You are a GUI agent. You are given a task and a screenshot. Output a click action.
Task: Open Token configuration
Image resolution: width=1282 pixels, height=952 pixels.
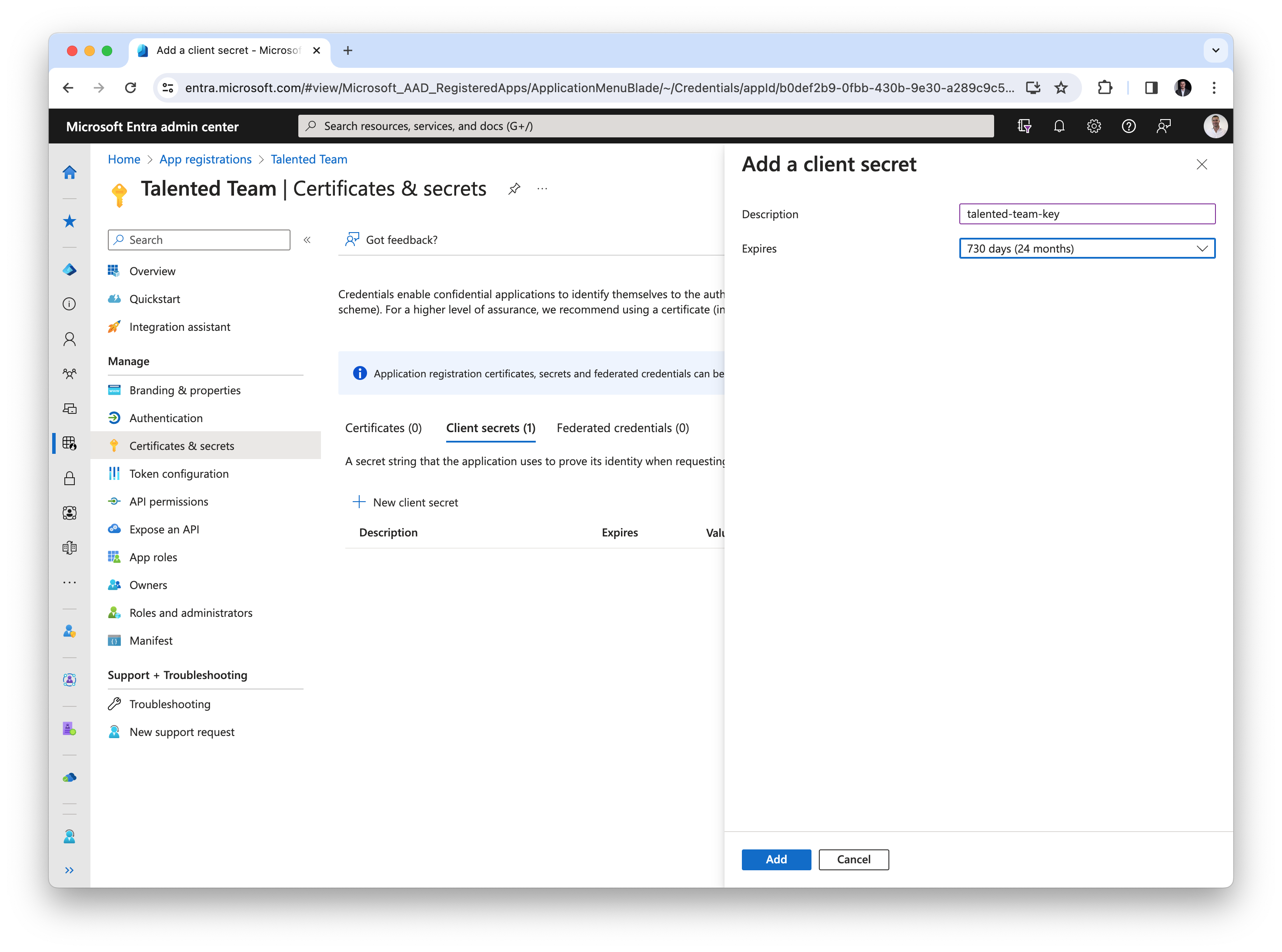(x=179, y=474)
